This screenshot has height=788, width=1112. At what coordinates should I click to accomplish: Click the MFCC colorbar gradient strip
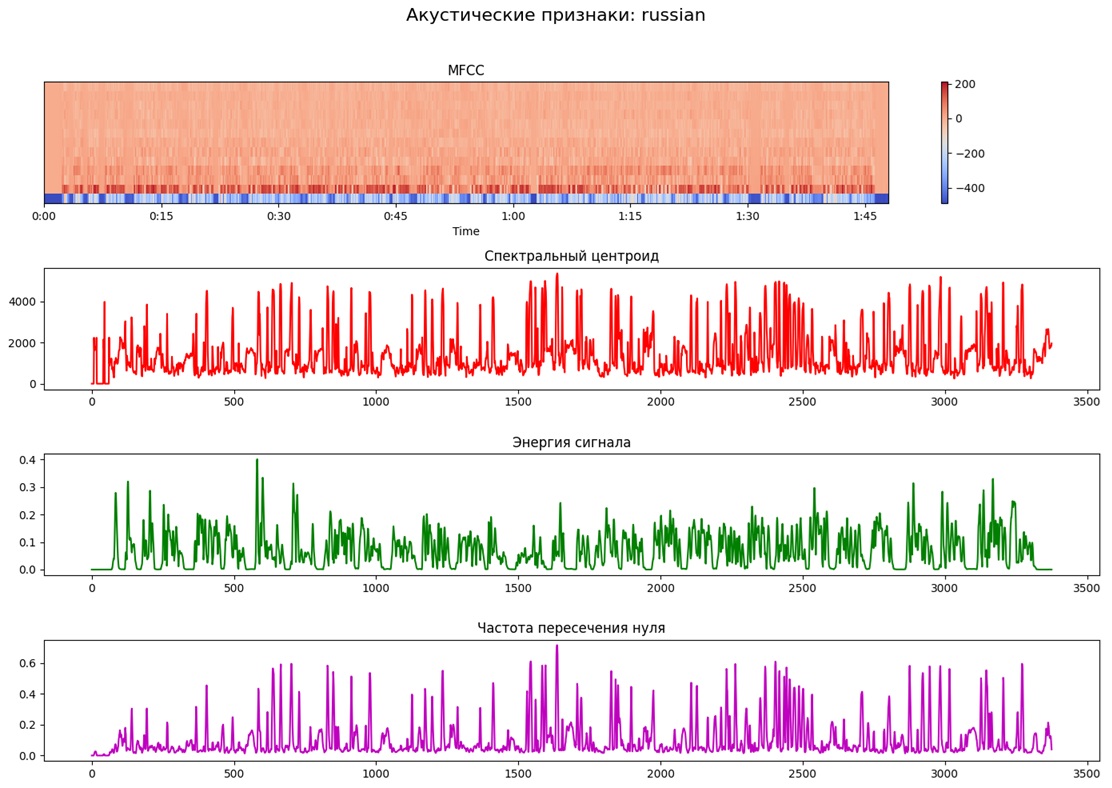pos(944,142)
